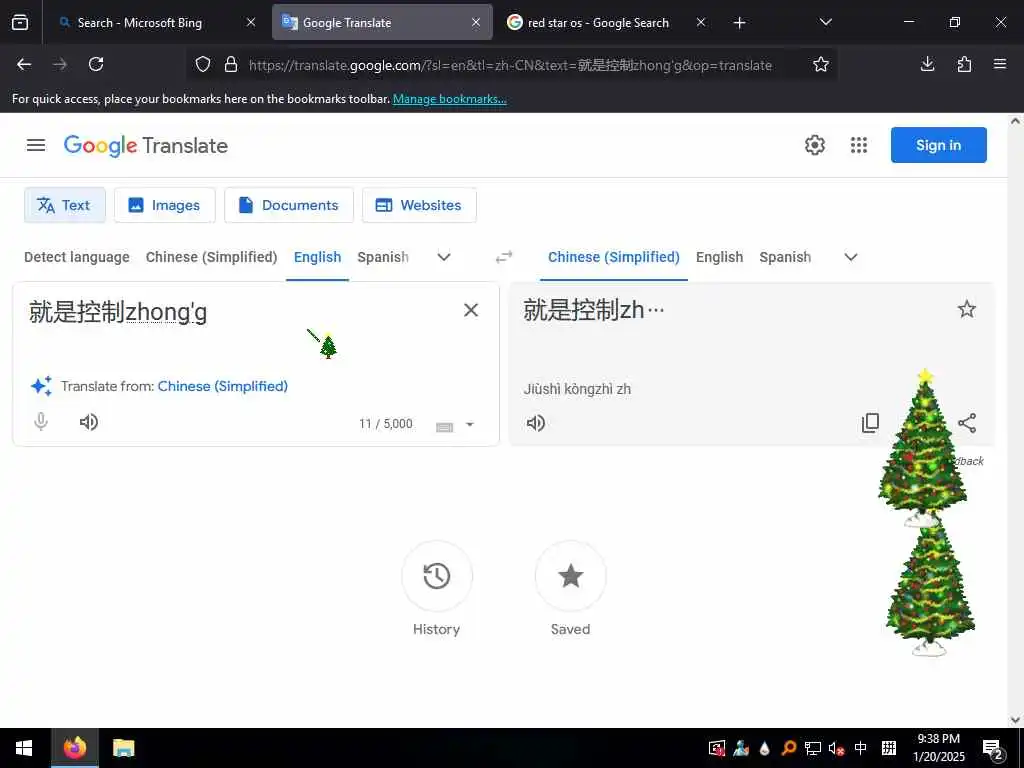Choose English as source language
The width and height of the screenshot is (1024, 768).
coord(317,257)
